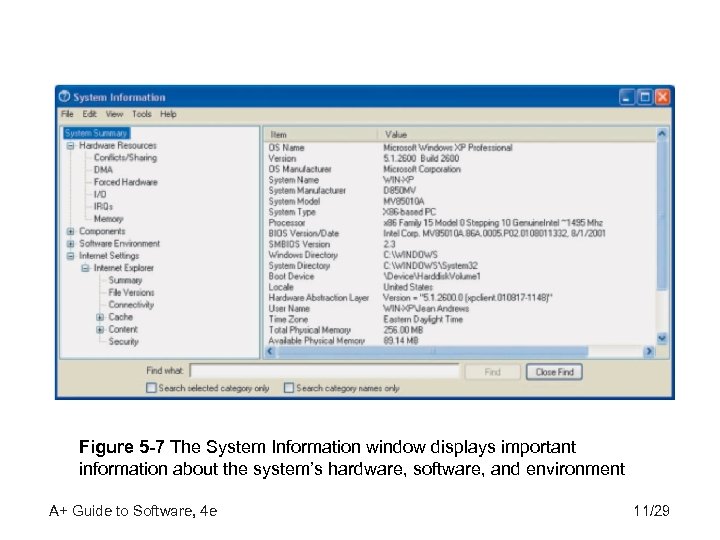This screenshot has height=540, width=720.
Task: Minimize the System Information window
Action: click(626, 97)
